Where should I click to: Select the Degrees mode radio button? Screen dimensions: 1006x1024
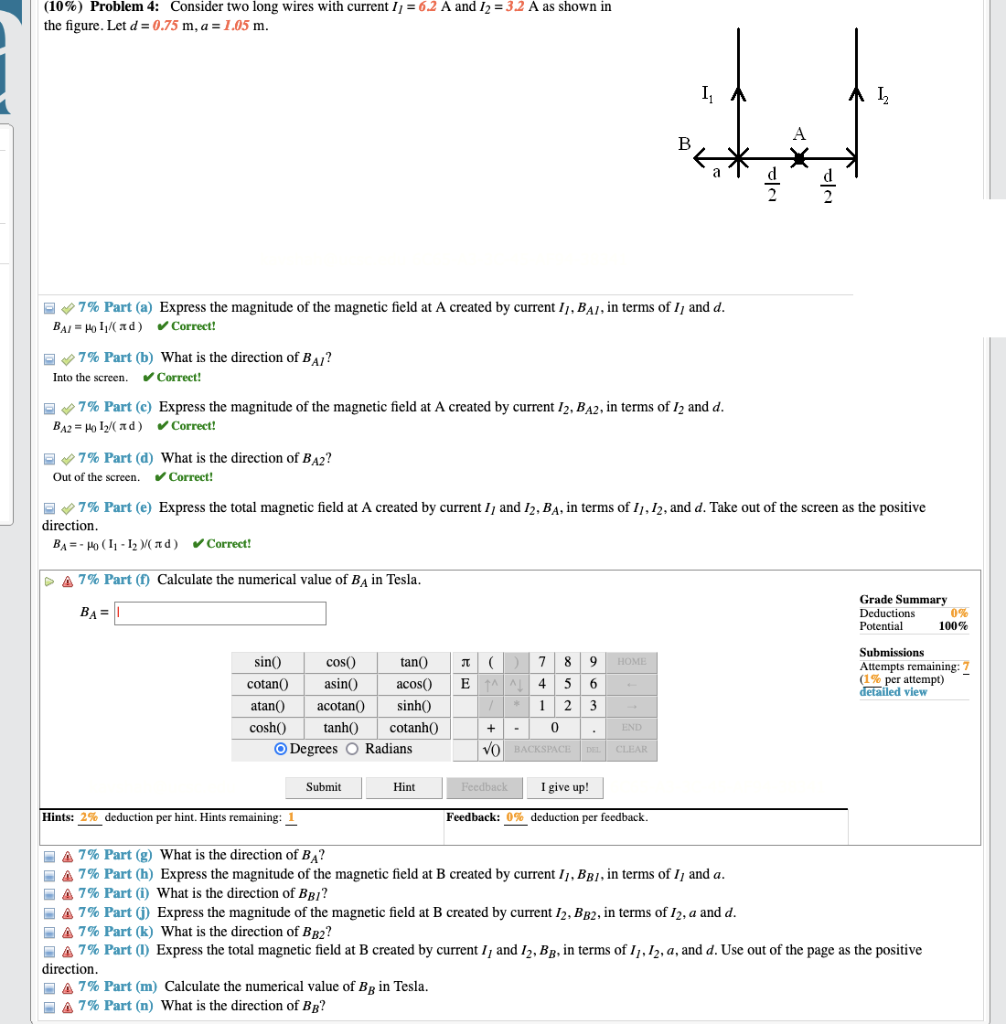click(280, 749)
